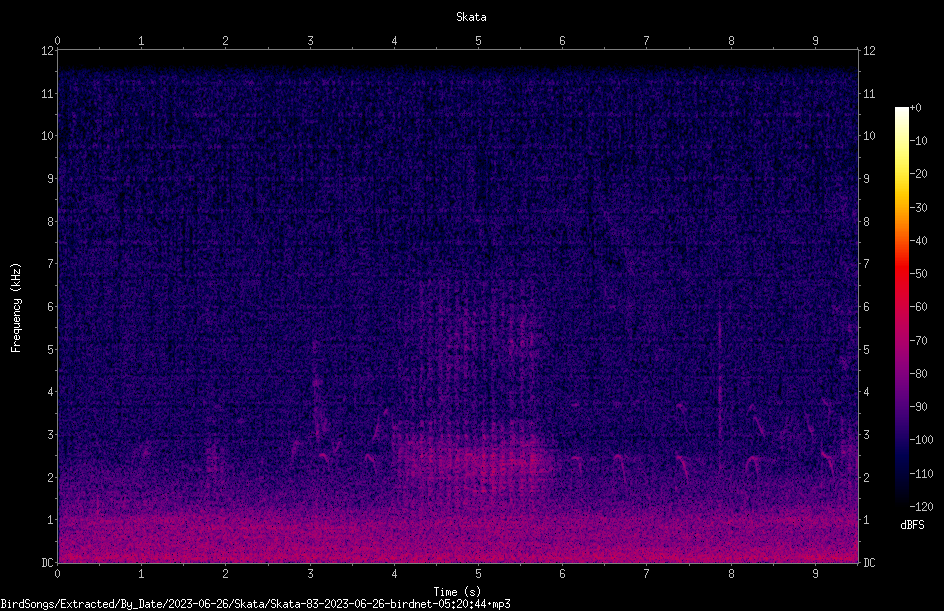Click the '5' tick on the bottom time axis

point(479,574)
